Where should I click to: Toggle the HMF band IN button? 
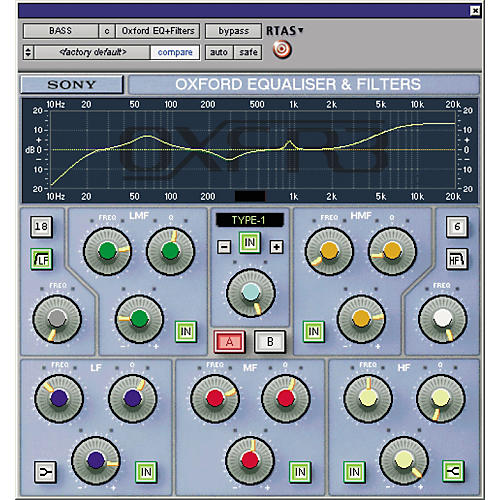[314, 331]
